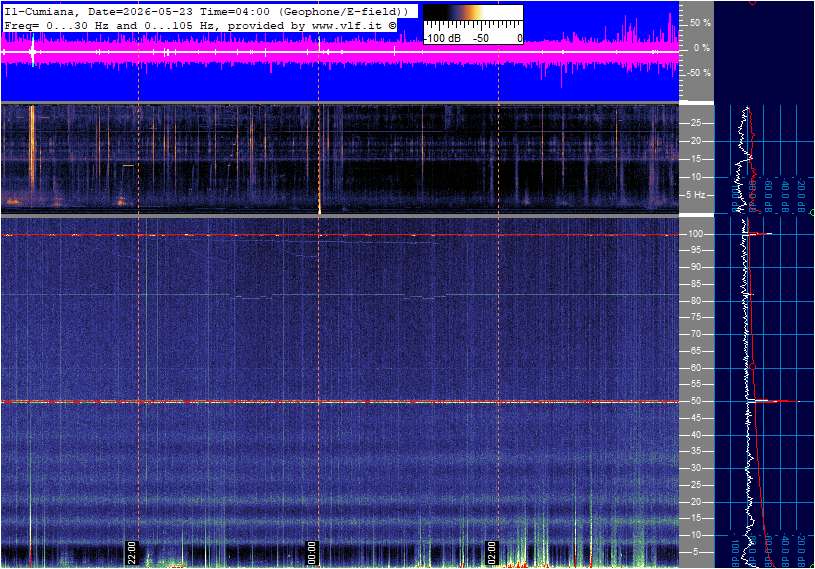Click the 100 Hz peak in E-field spectrum graph

click(759, 234)
